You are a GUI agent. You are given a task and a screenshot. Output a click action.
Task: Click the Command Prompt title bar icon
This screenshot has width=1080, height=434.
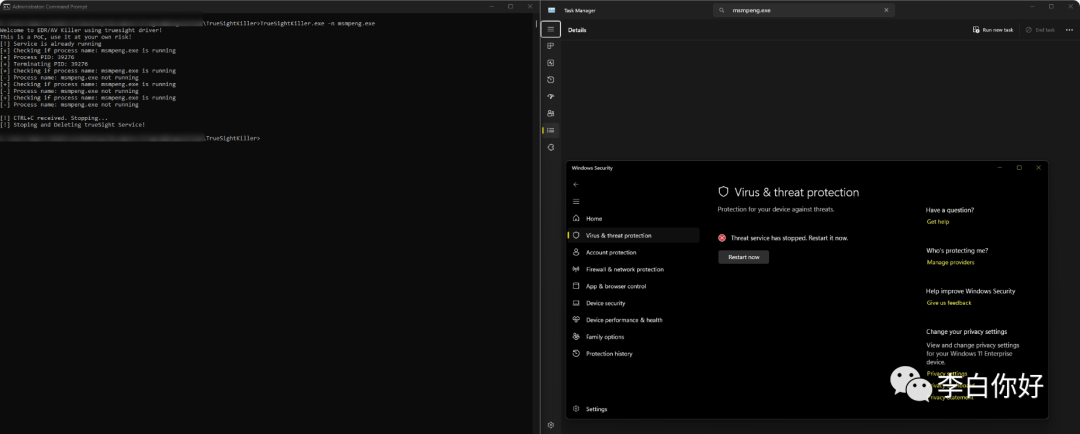click(x=6, y=6)
